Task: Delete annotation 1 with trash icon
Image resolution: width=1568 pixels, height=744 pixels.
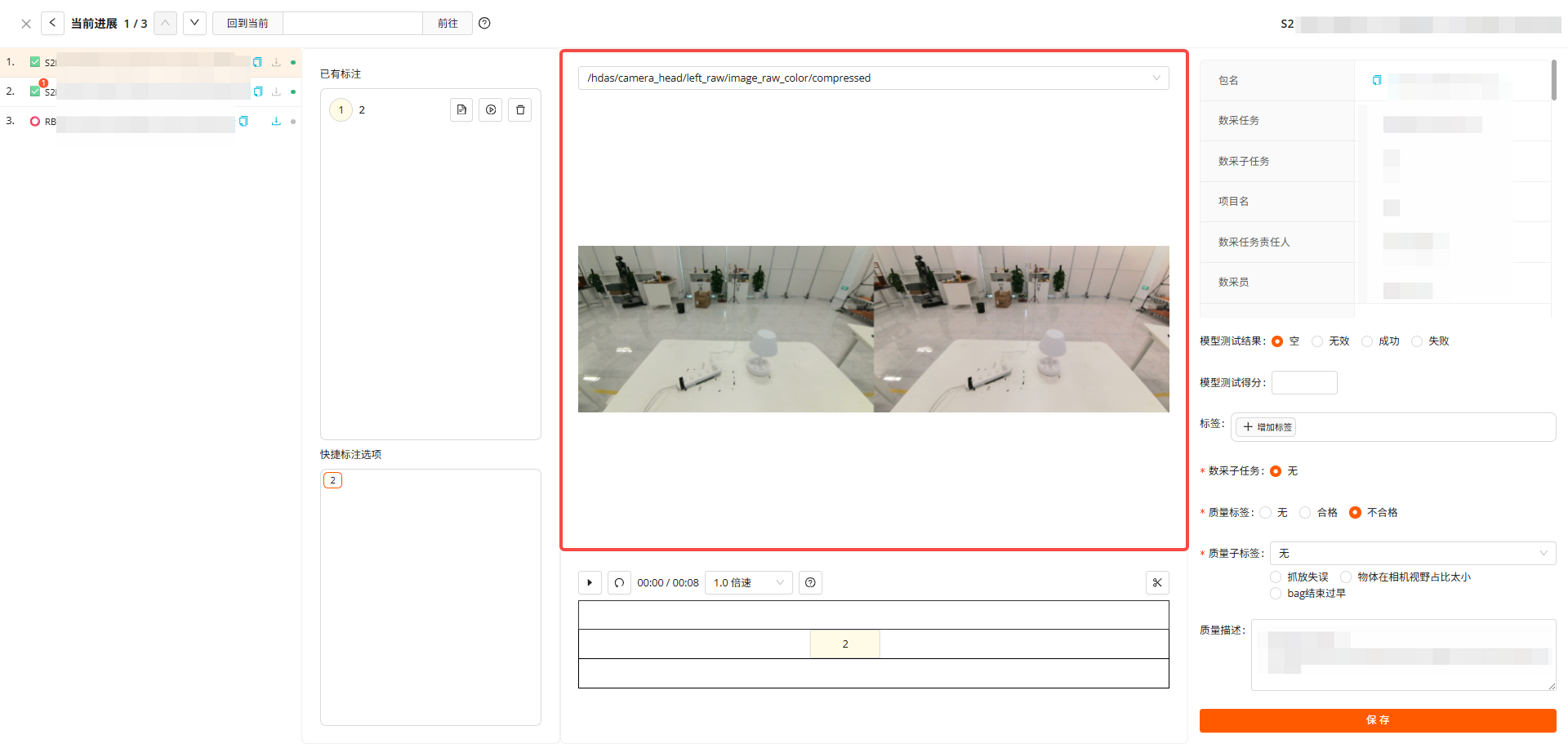Action: 520,109
